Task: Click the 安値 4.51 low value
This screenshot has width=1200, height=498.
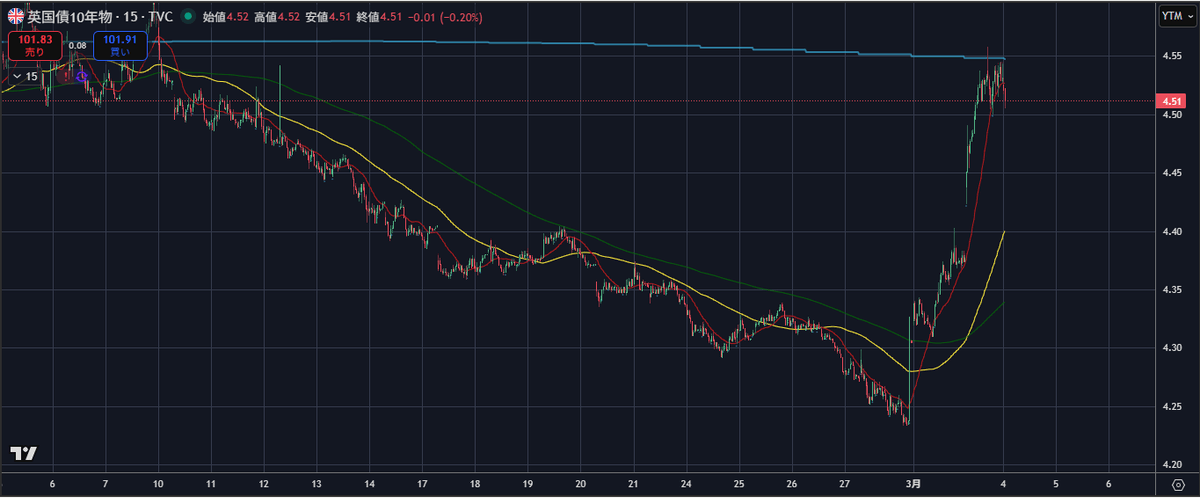Action: tap(328, 17)
